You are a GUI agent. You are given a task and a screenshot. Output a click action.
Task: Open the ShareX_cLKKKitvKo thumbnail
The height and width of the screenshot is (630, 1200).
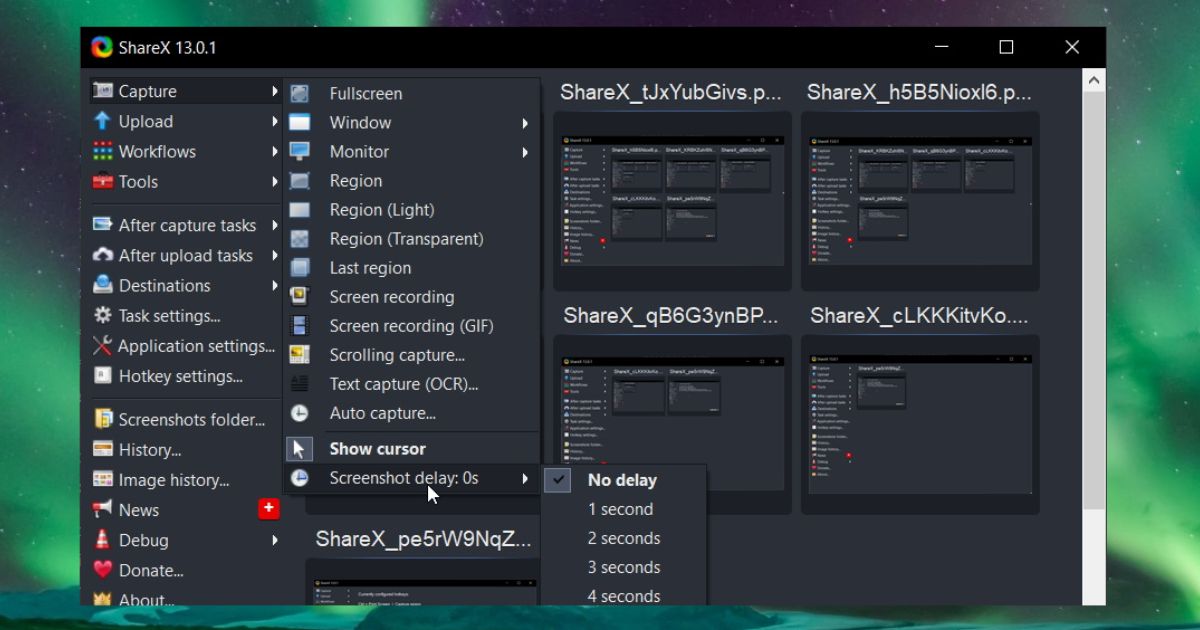point(918,420)
